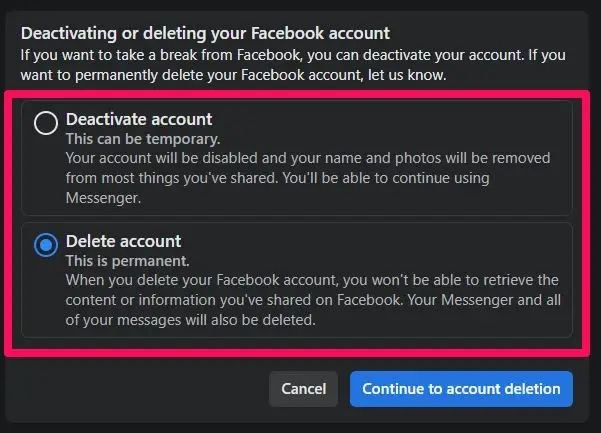Click the Cancel button

click(303, 388)
